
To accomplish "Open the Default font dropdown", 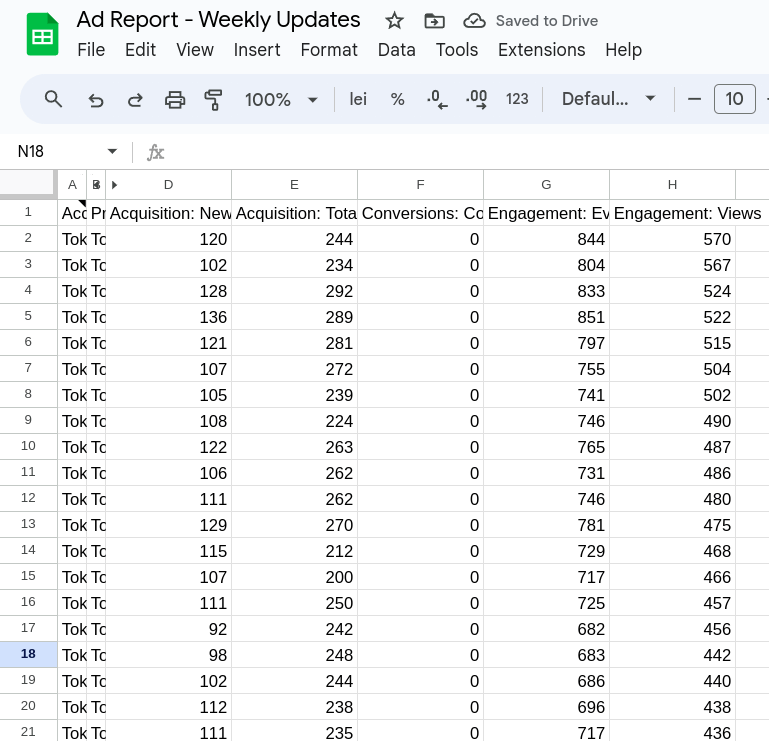I will (608, 100).
